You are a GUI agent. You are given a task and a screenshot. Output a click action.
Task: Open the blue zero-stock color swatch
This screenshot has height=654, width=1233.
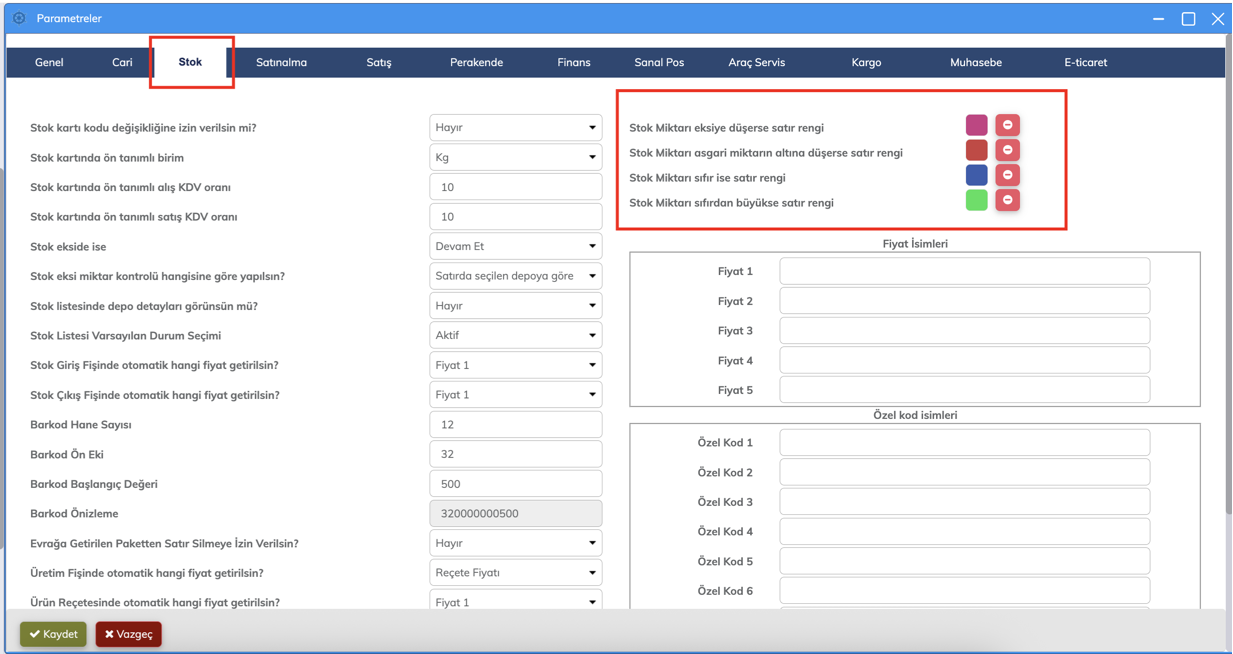point(976,175)
